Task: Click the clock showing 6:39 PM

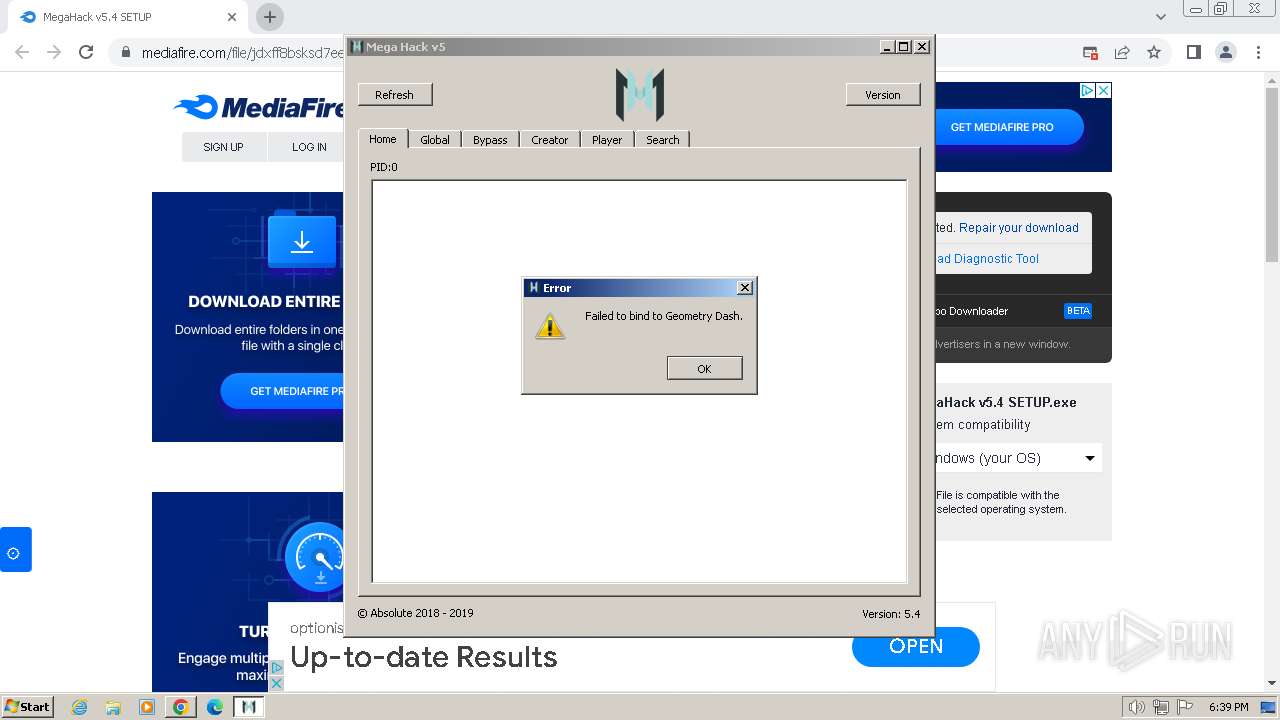Action: point(1228,707)
